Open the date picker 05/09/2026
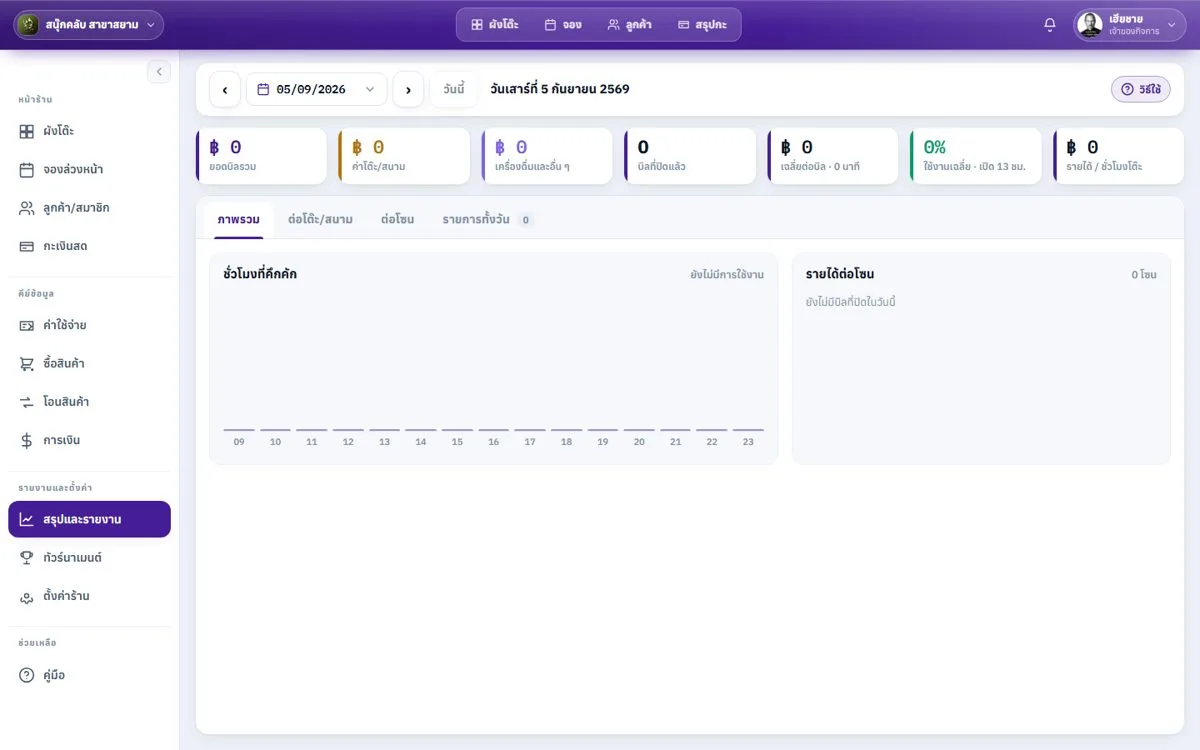The height and width of the screenshot is (750, 1200). (316, 89)
